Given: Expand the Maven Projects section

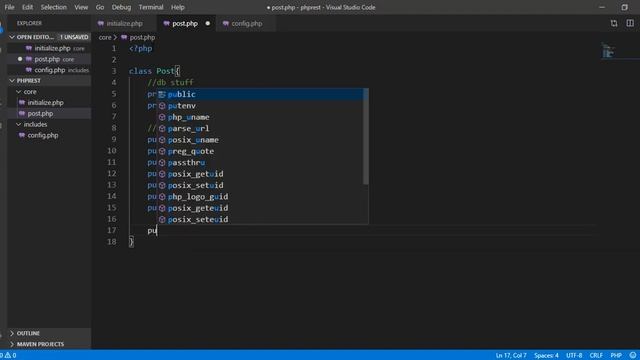Looking at the screenshot, I should [x=49, y=344].
